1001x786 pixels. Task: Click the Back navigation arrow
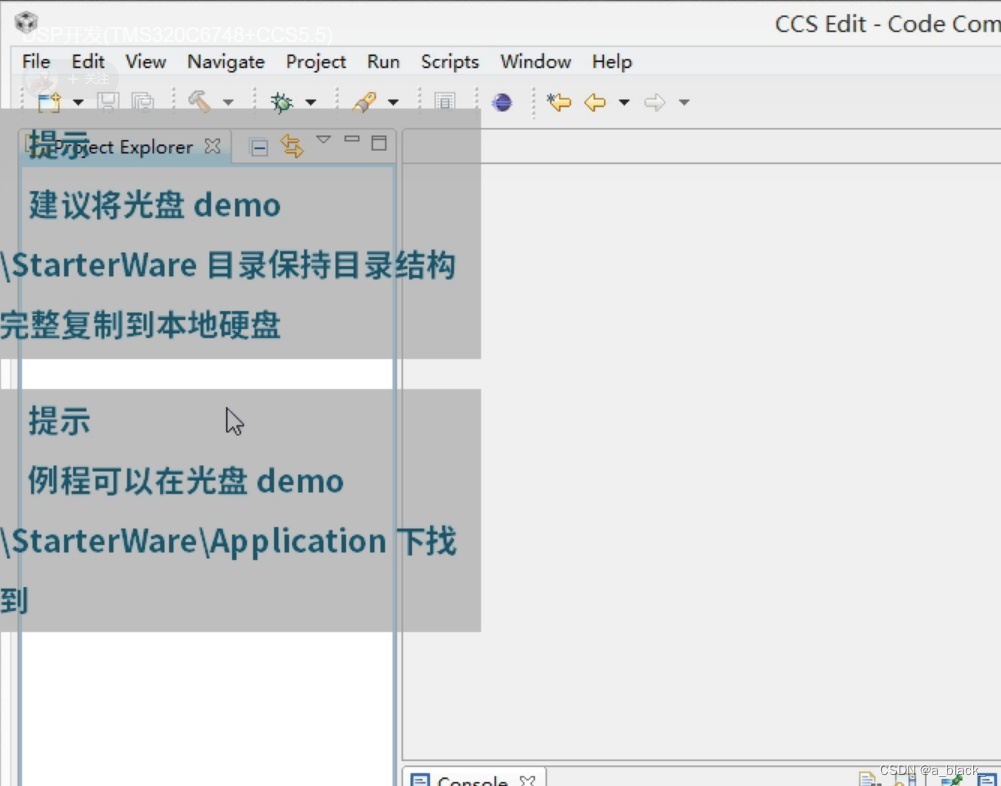(x=595, y=102)
